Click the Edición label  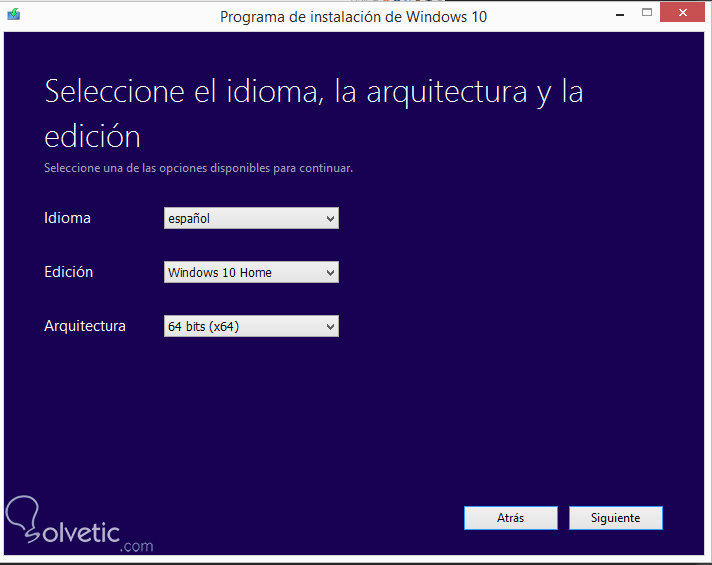click(69, 272)
